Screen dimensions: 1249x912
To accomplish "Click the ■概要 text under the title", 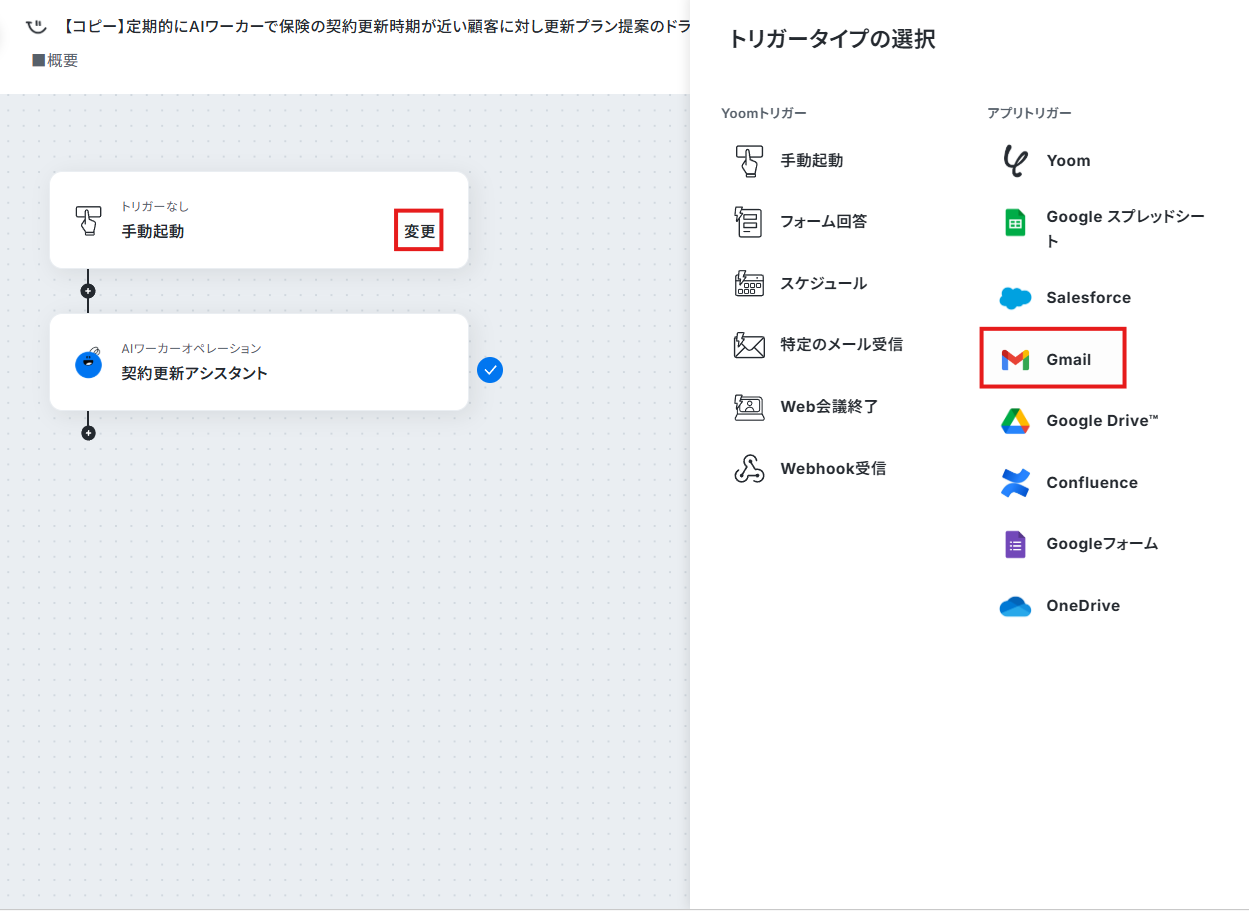I will [55, 61].
